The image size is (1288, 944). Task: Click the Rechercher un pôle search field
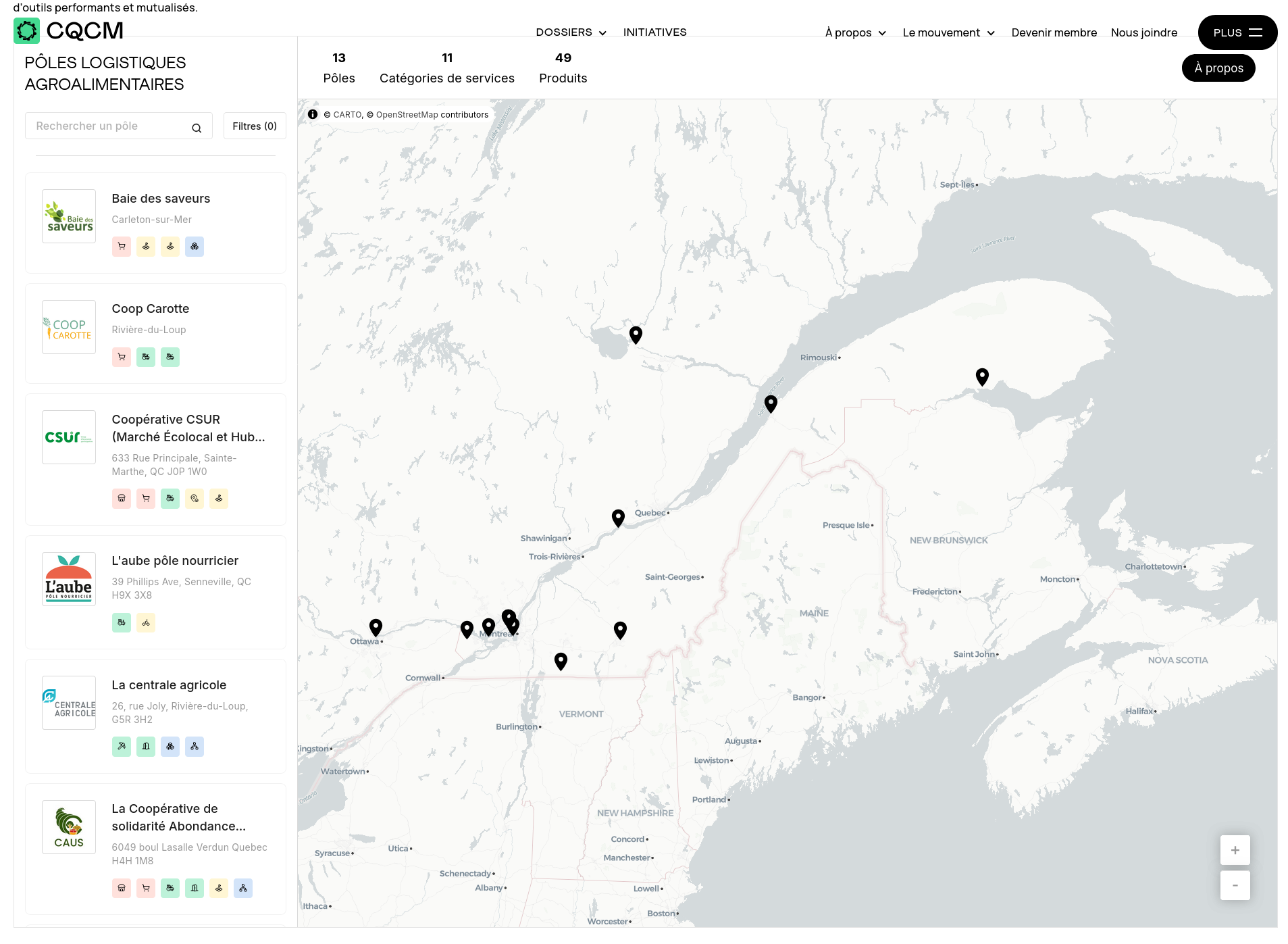coord(108,126)
